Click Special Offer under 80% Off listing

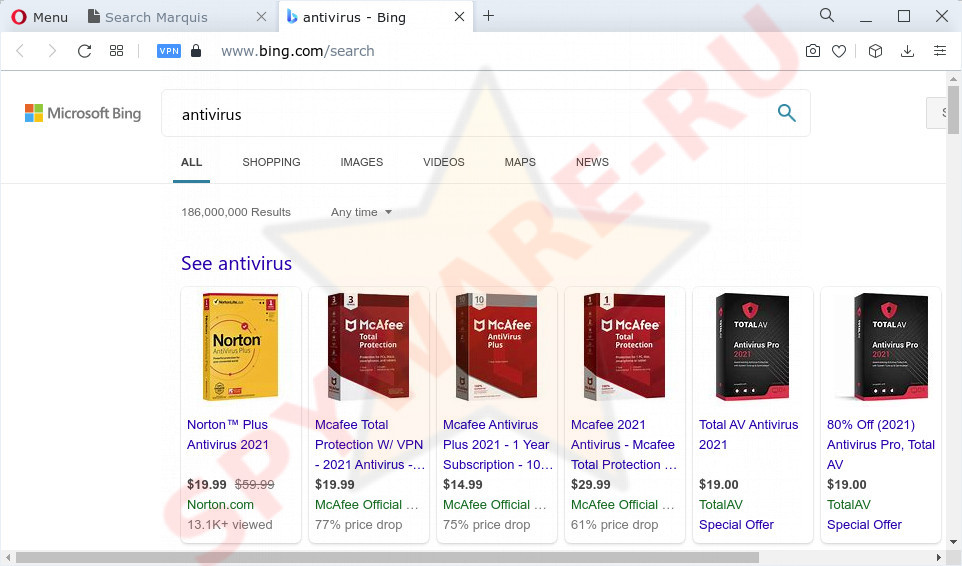864,525
